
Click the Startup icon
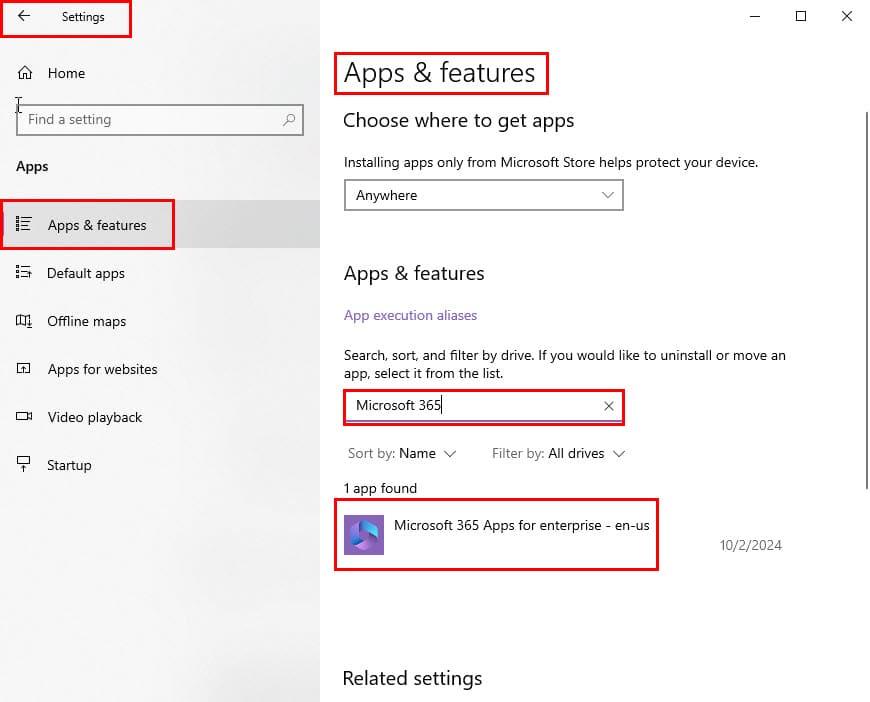[x=23, y=464]
